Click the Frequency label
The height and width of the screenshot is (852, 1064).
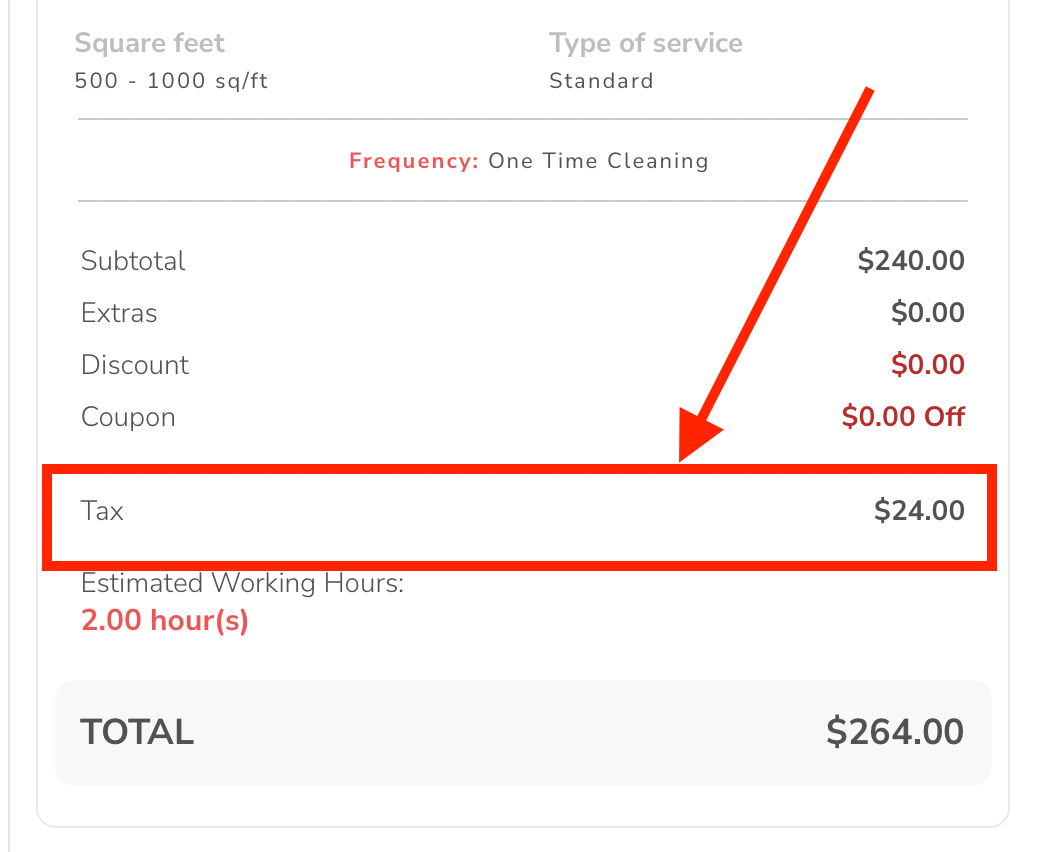(414, 161)
